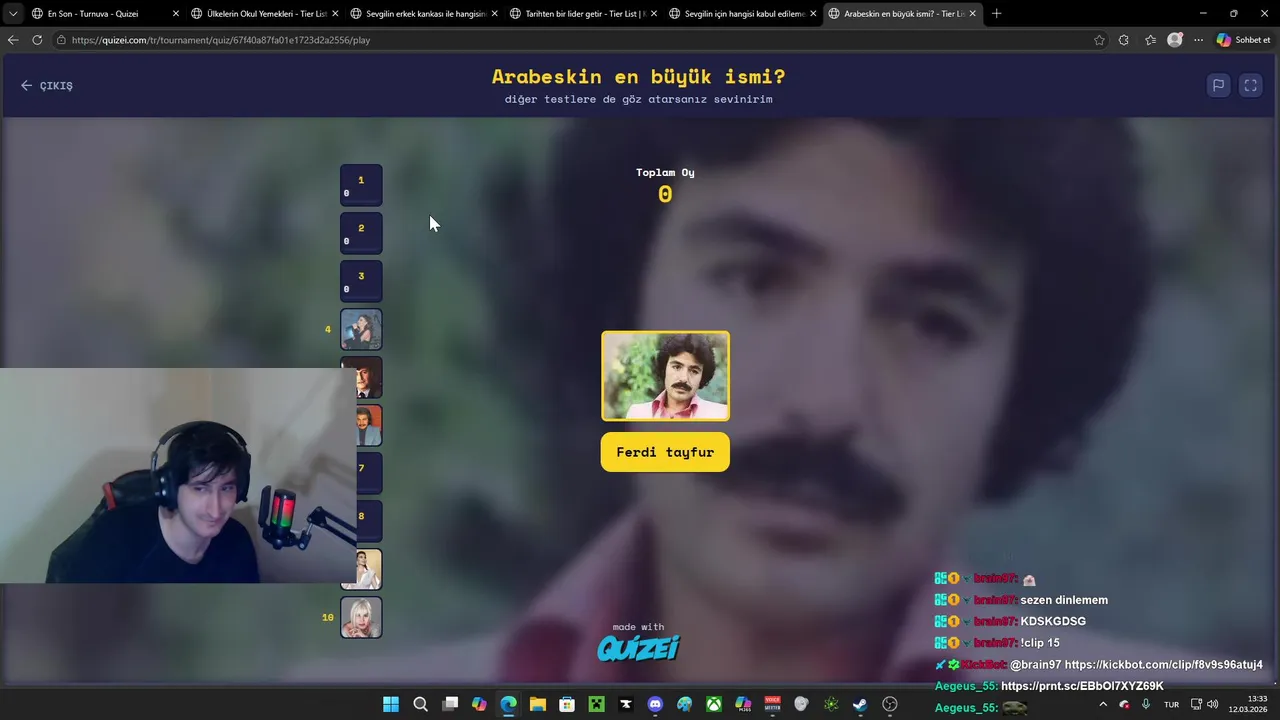
Task: Open volume control in tray
Action: point(1212,704)
